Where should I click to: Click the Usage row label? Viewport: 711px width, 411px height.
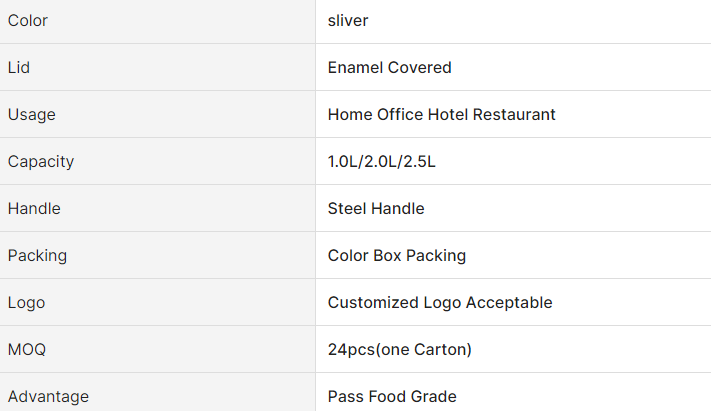point(32,115)
